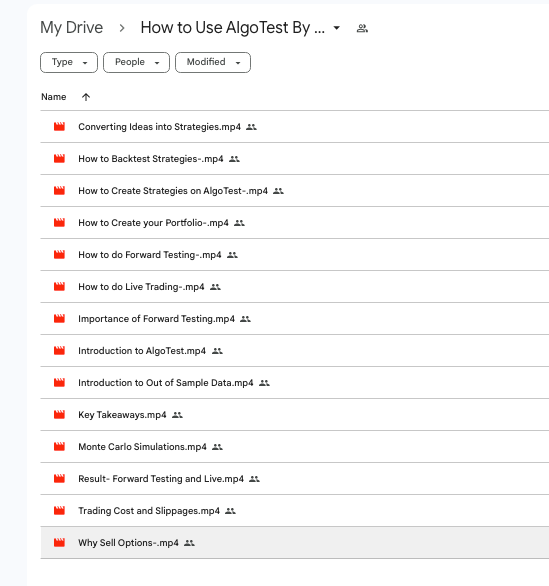This screenshot has height=586, width=549.
Task: Click shared icon next to Why Sell Options-.mp4
Action: [189, 543]
